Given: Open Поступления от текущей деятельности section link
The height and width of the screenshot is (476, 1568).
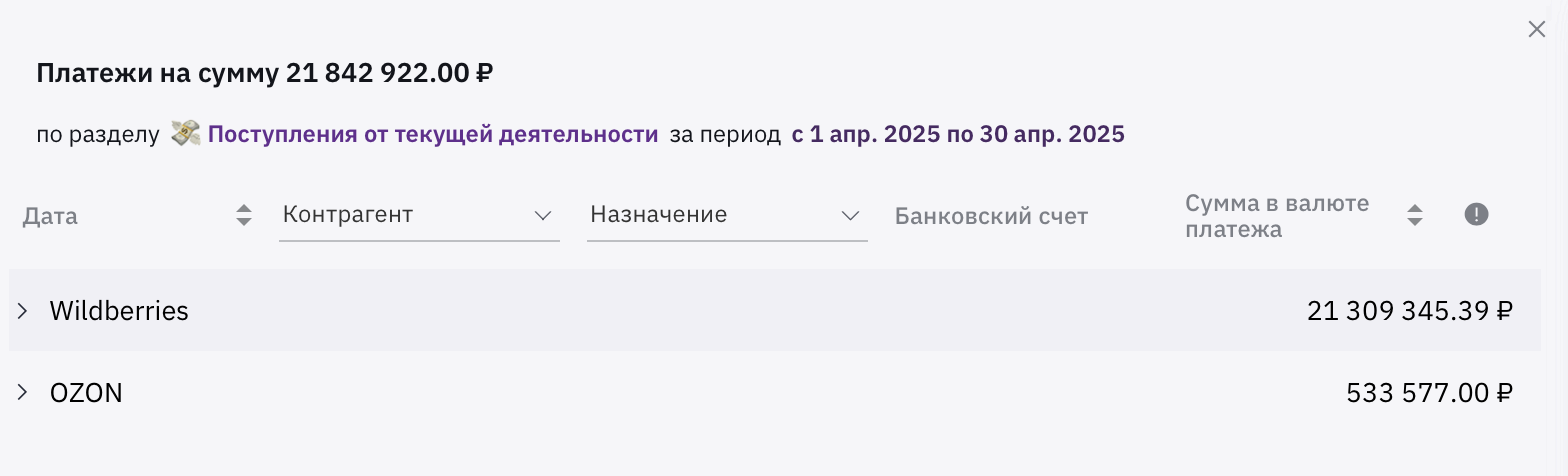Looking at the screenshot, I should click(433, 134).
